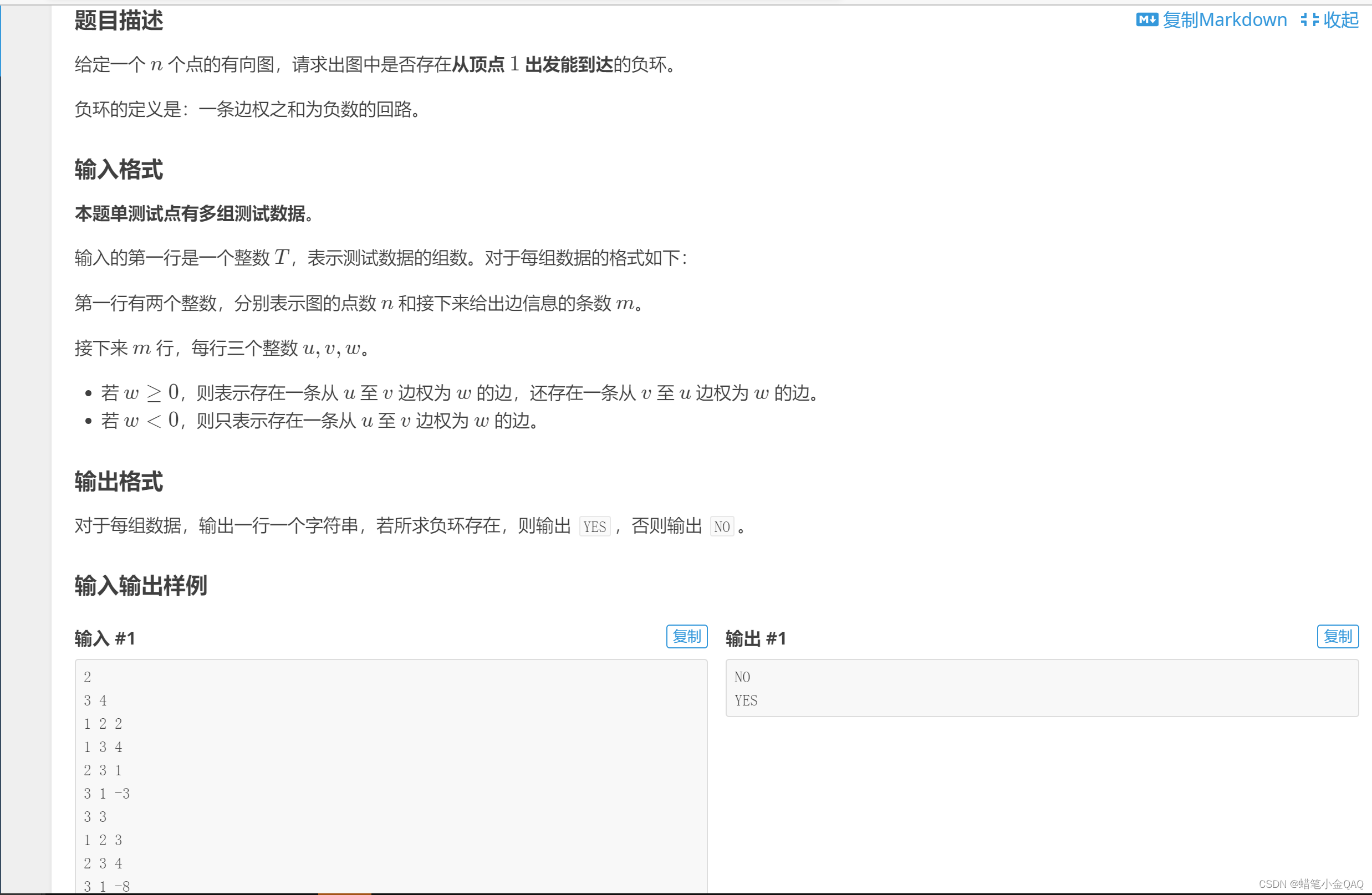Click sample input line '1 2 3'
This screenshot has height=895, width=1372.
tap(103, 840)
